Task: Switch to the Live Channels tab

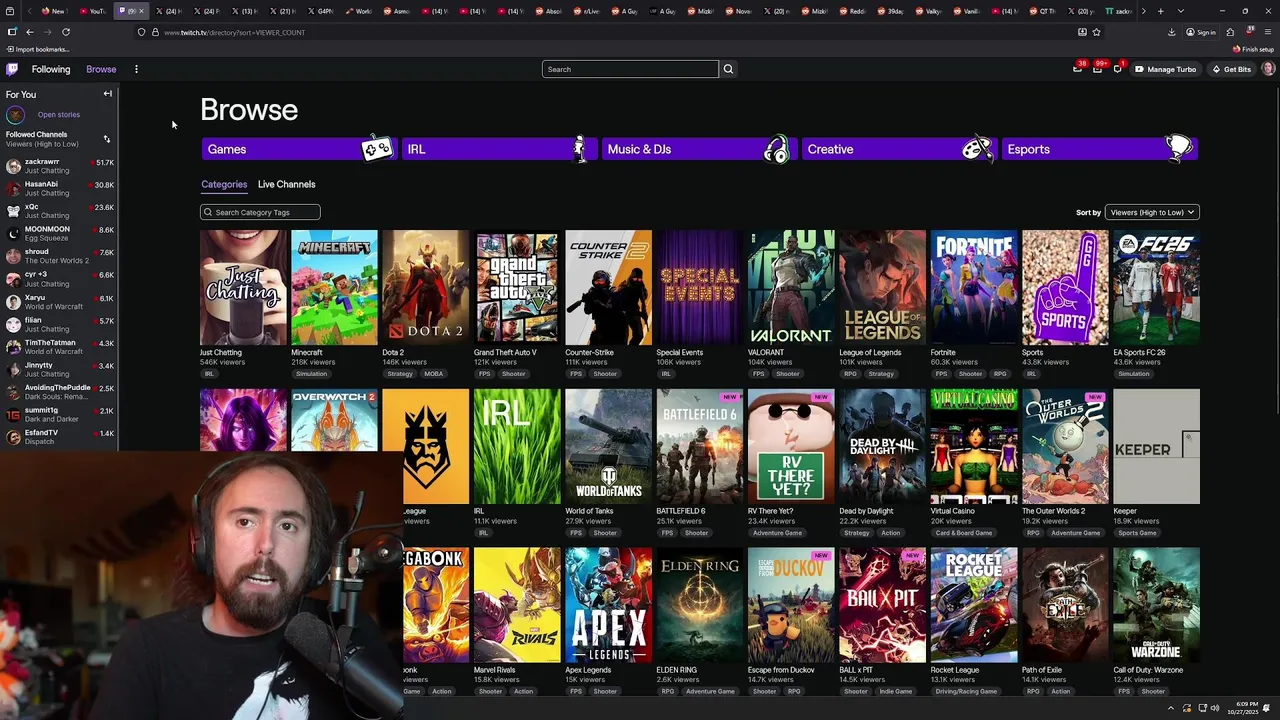Action: [x=286, y=184]
